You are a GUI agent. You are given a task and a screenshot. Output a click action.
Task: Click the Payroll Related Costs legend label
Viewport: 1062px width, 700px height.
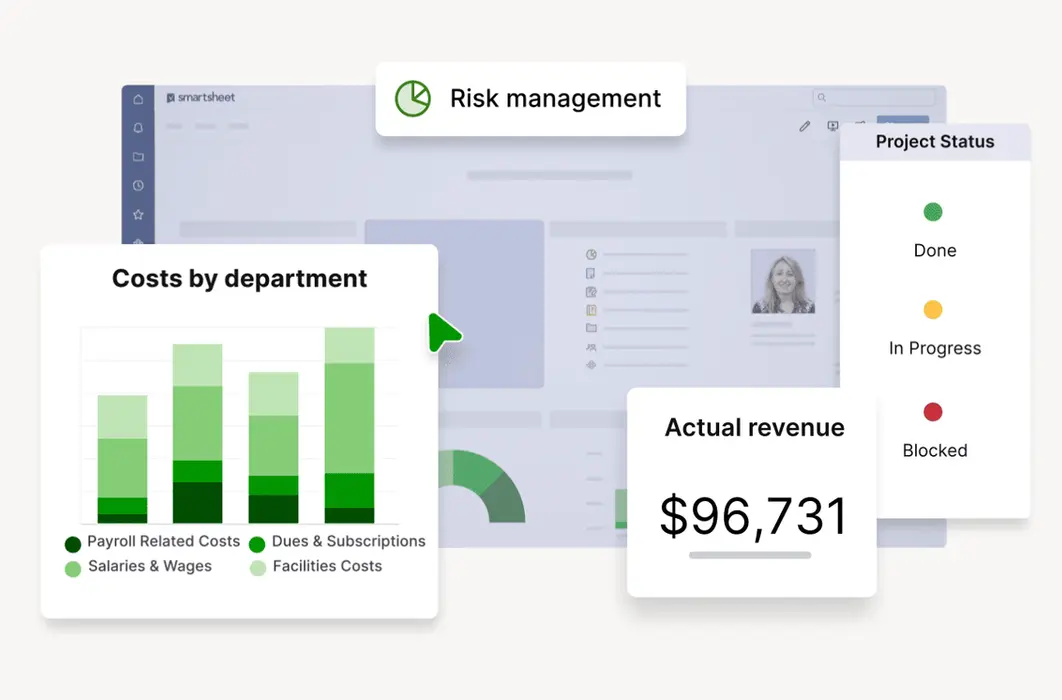[163, 541]
